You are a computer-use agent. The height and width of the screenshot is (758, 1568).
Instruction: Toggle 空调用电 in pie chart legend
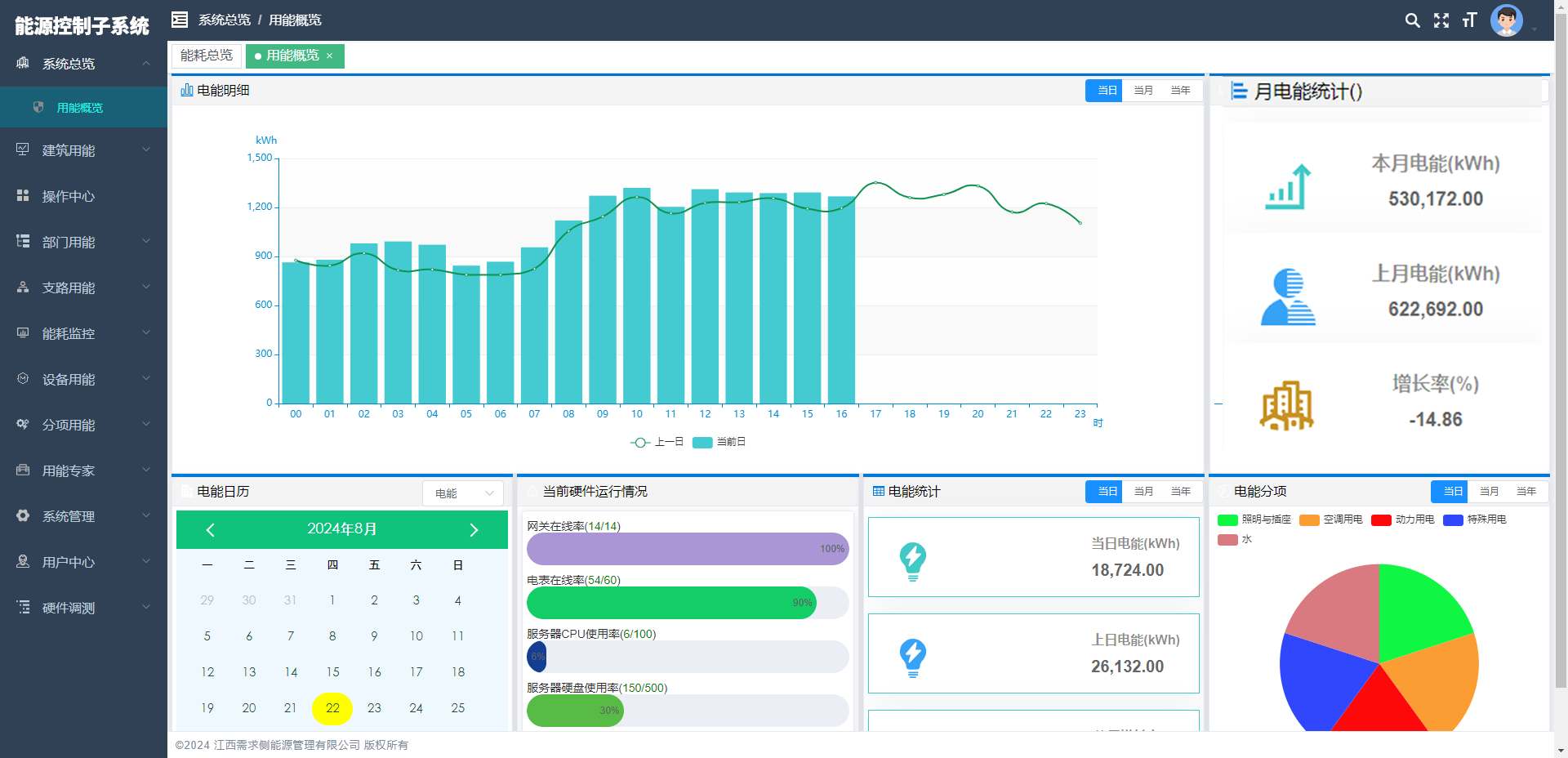pyautogui.click(x=1331, y=519)
